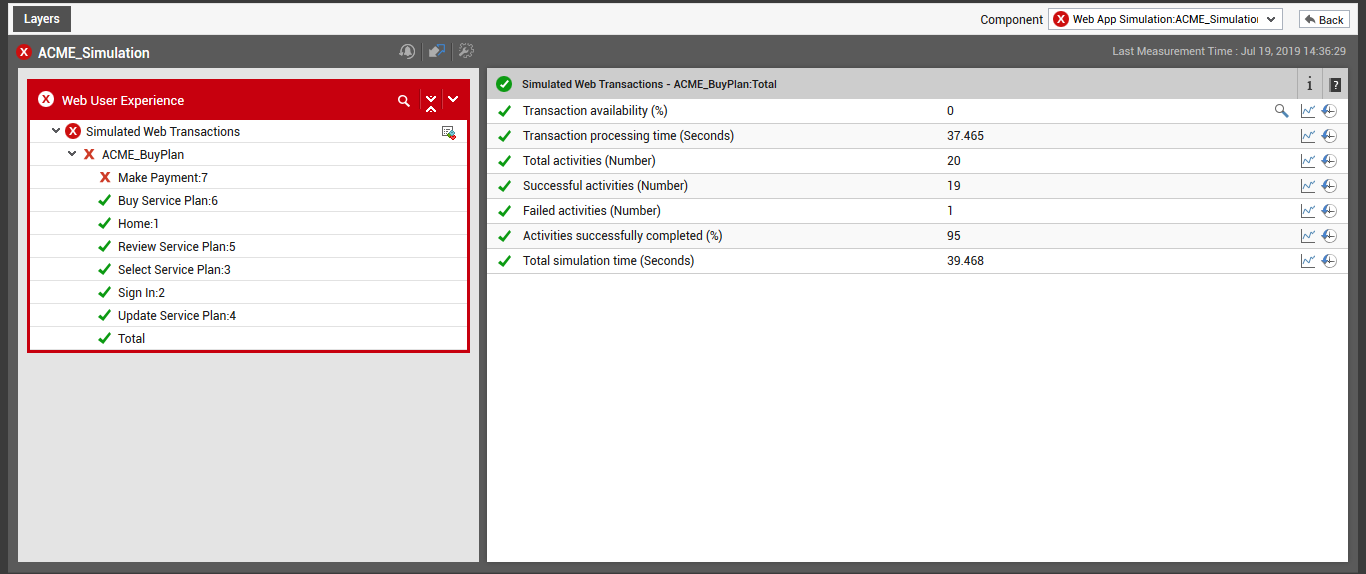Show history clock for Transaction processing time
The height and width of the screenshot is (574, 1366).
coord(1329,136)
